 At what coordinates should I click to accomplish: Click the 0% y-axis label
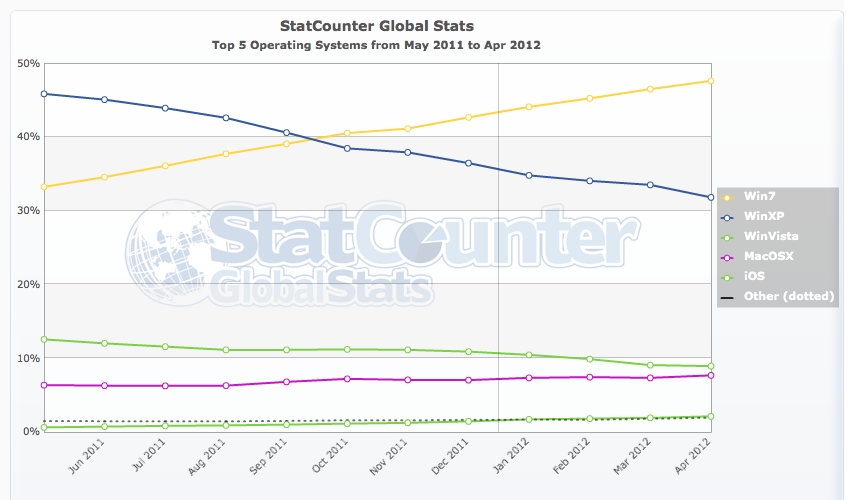pyautogui.click(x=31, y=431)
